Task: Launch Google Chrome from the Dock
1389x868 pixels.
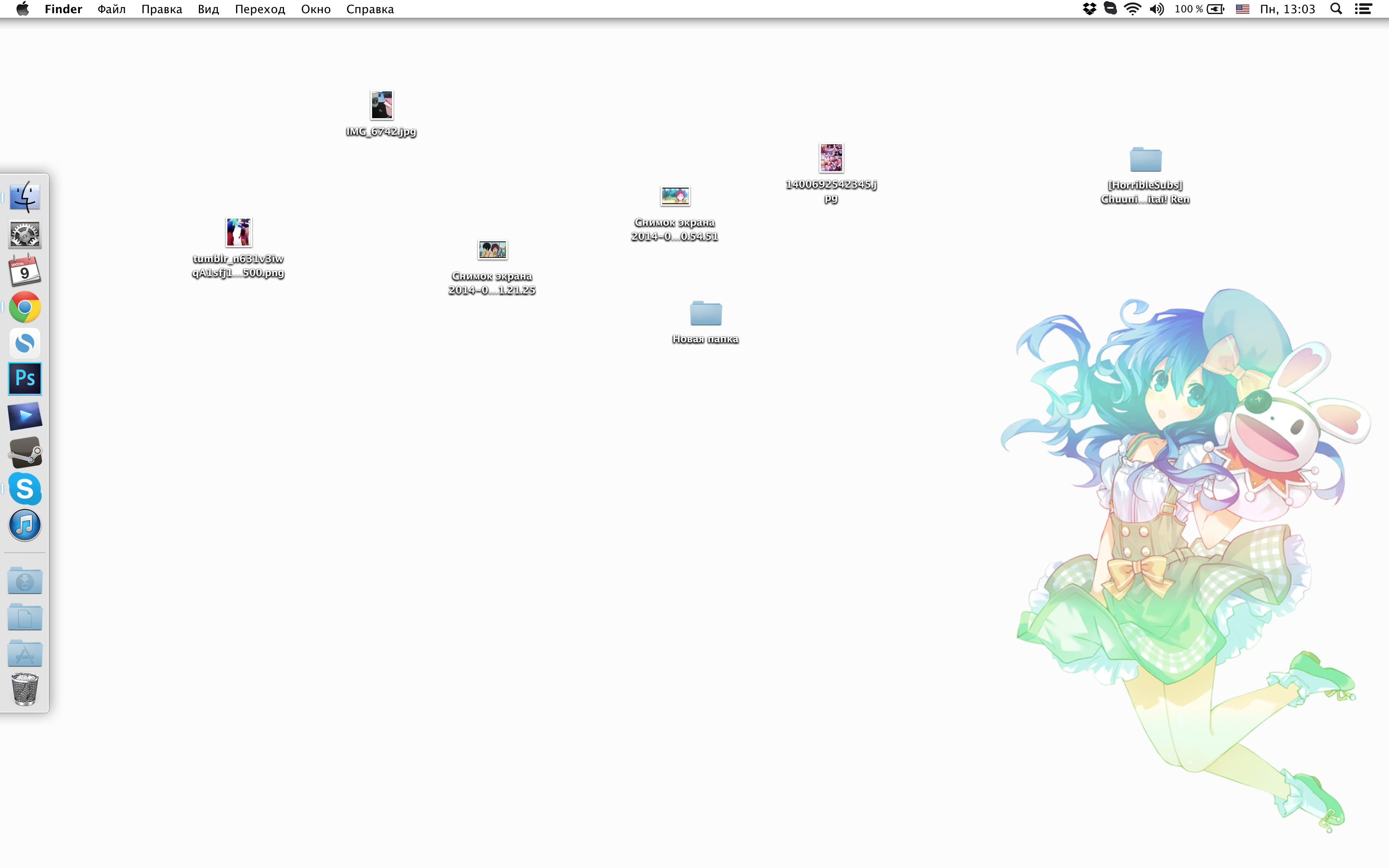Action: pyautogui.click(x=25, y=307)
